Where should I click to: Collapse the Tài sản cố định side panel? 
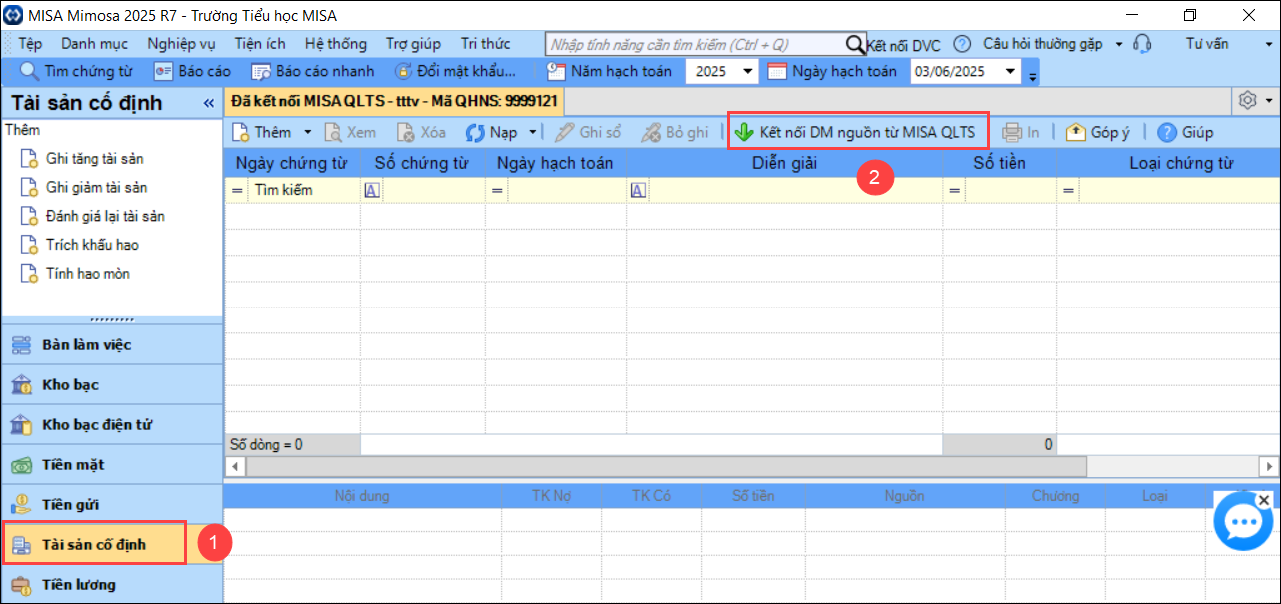tap(209, 104)
